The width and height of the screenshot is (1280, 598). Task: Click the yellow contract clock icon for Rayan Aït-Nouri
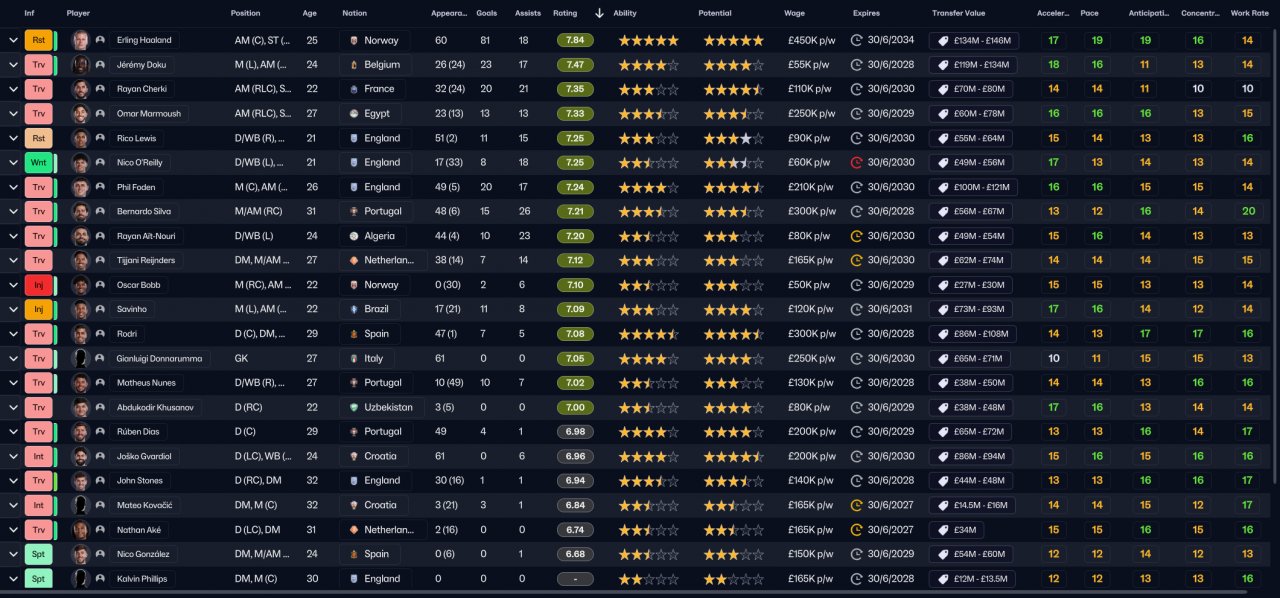856,236
